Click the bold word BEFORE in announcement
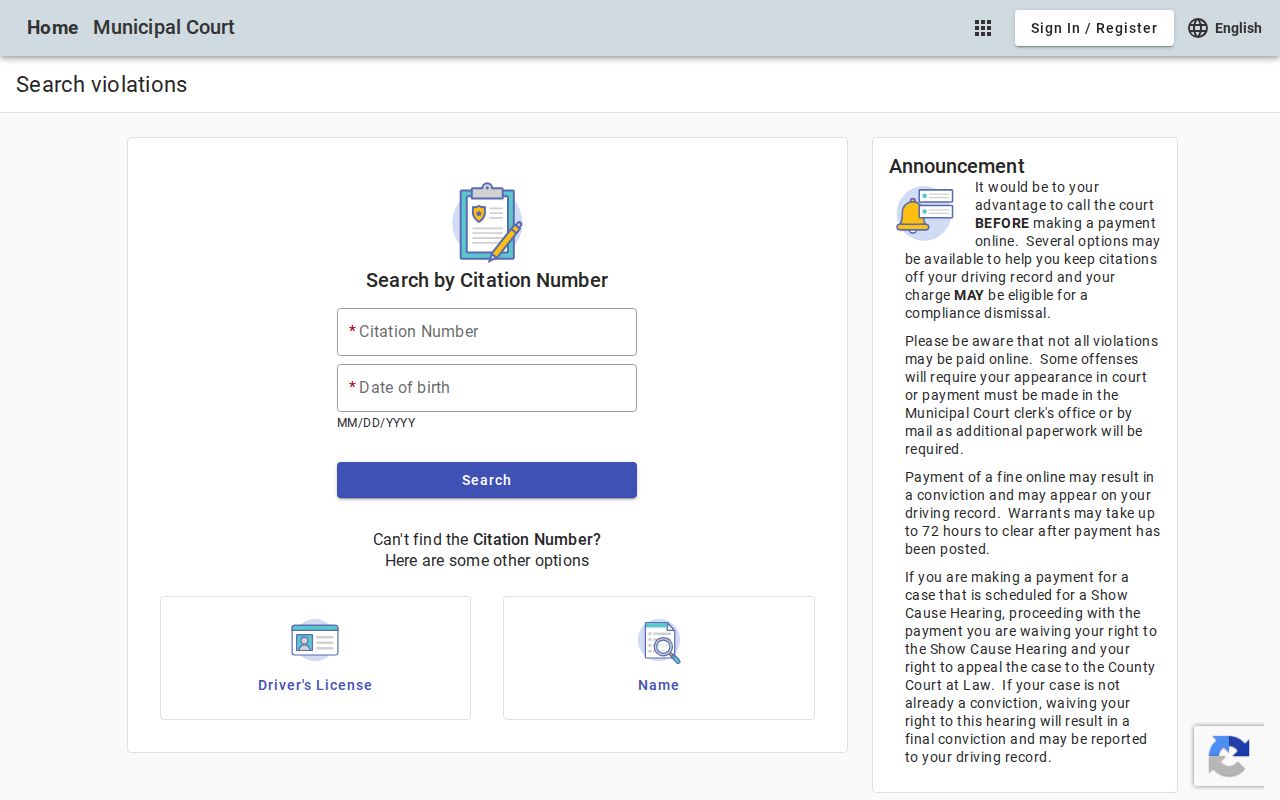 tap(1002, 223)
